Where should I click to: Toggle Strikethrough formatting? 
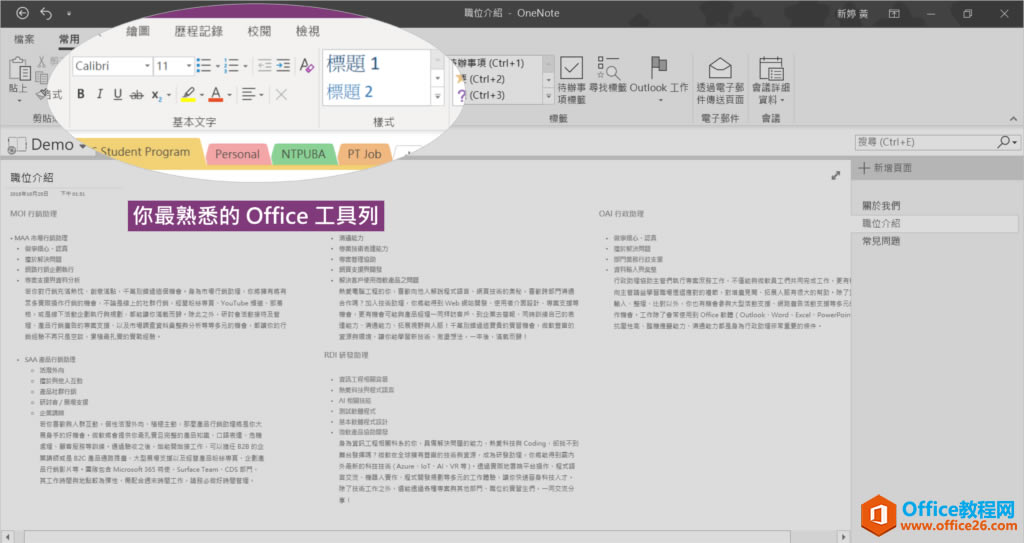tap(136, 95)
